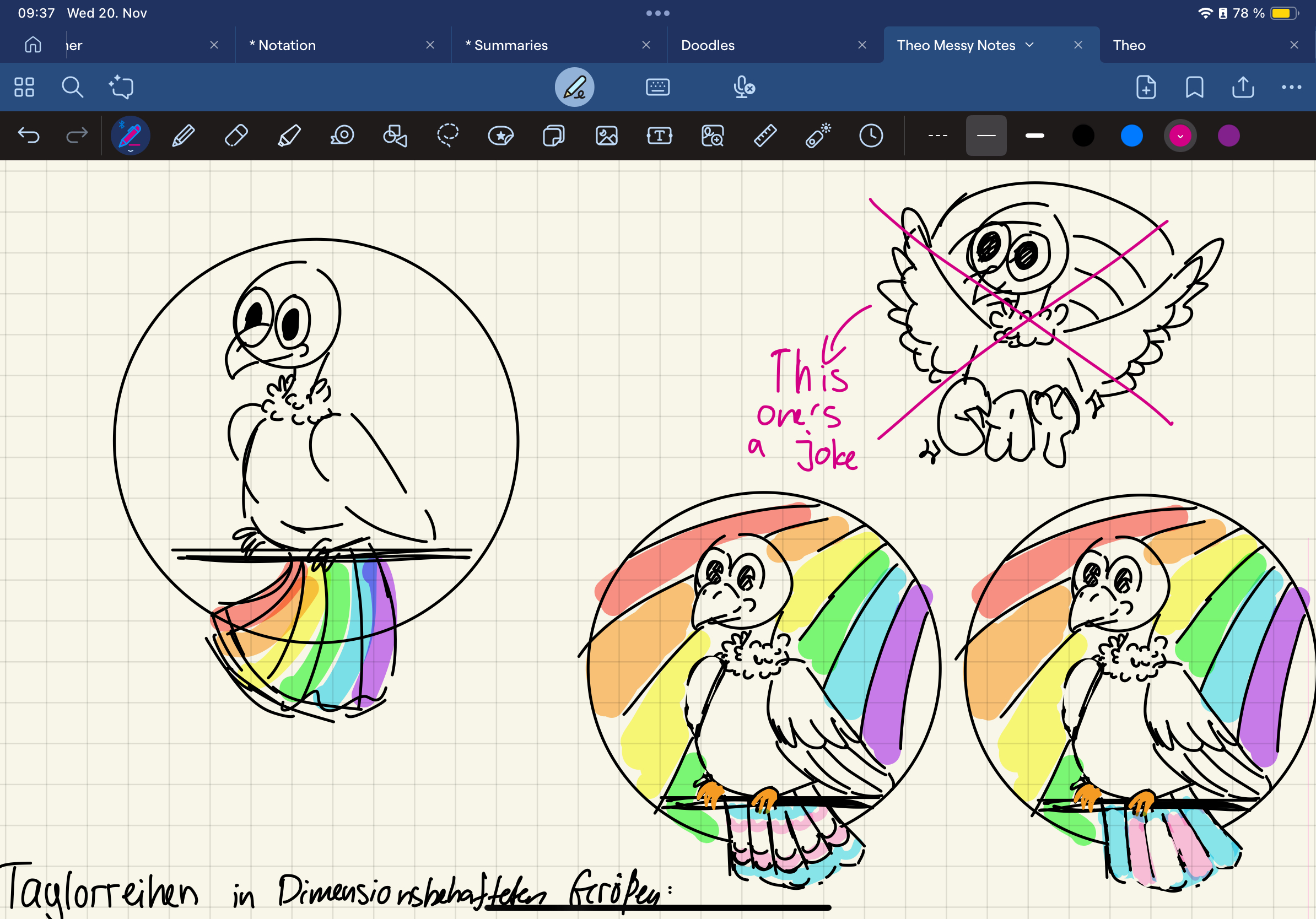Screen dimensions: 1316x919
Task: Open the Text box tool
Action: 659,136
